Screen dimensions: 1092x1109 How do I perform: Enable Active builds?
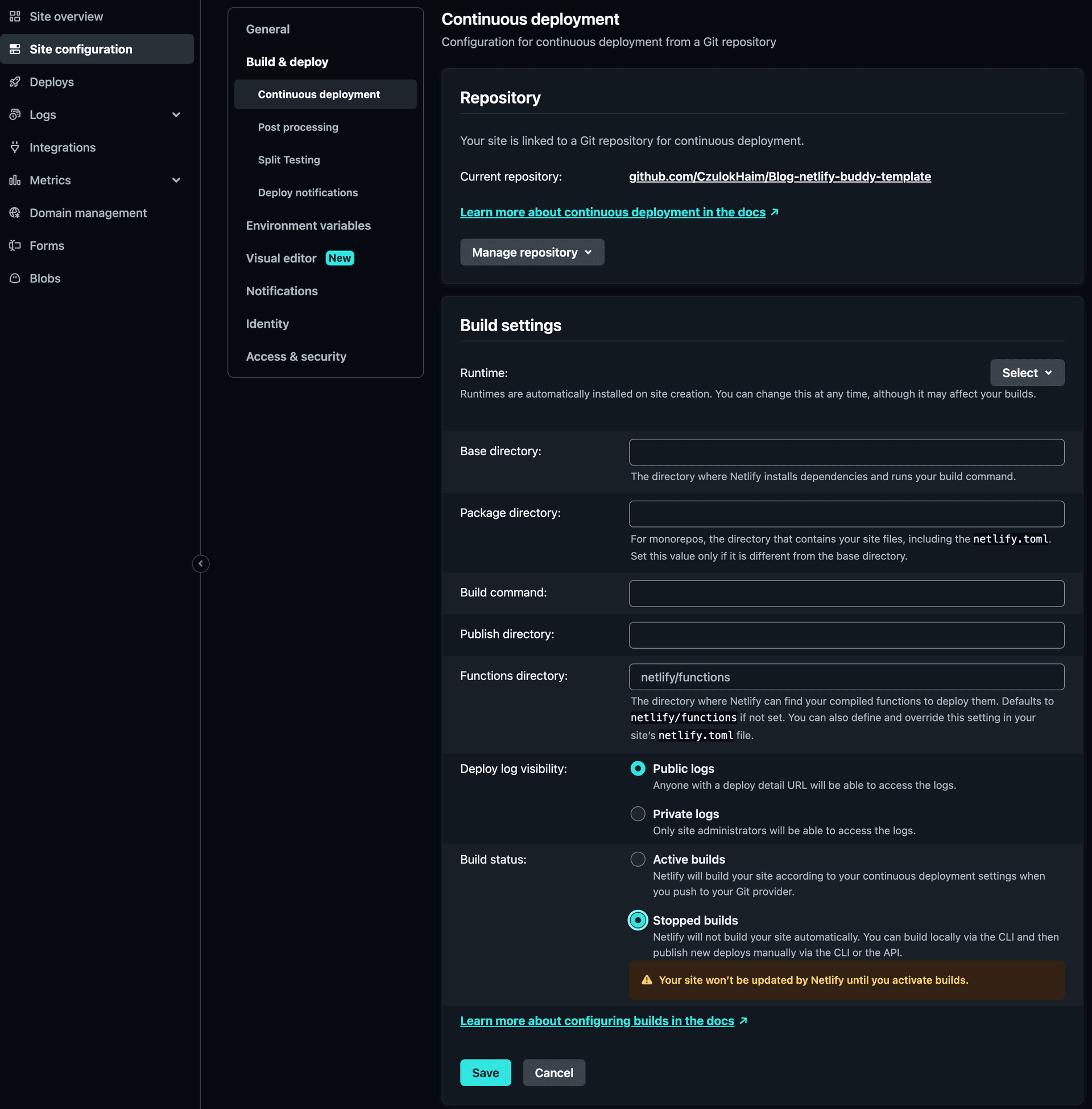tap(637, 859)
